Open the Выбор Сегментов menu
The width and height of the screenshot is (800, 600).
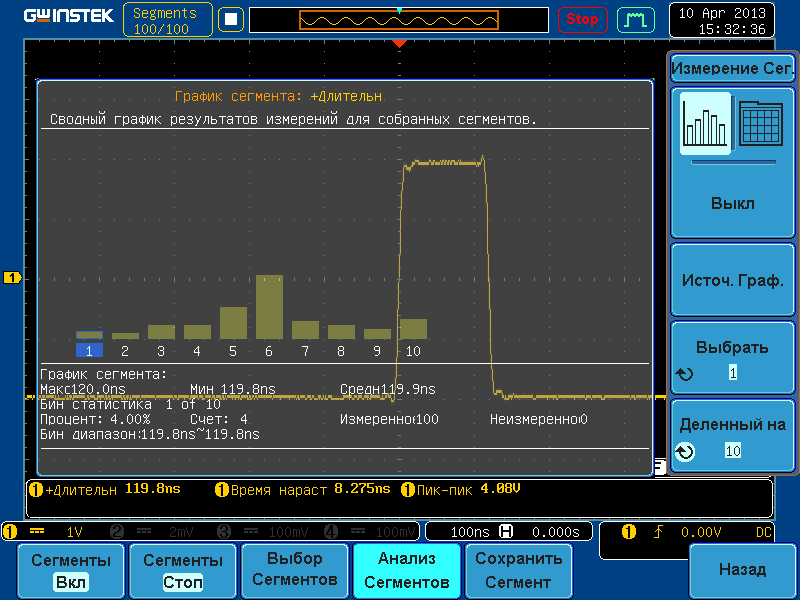pyautogui.click(x=294, y=571)
